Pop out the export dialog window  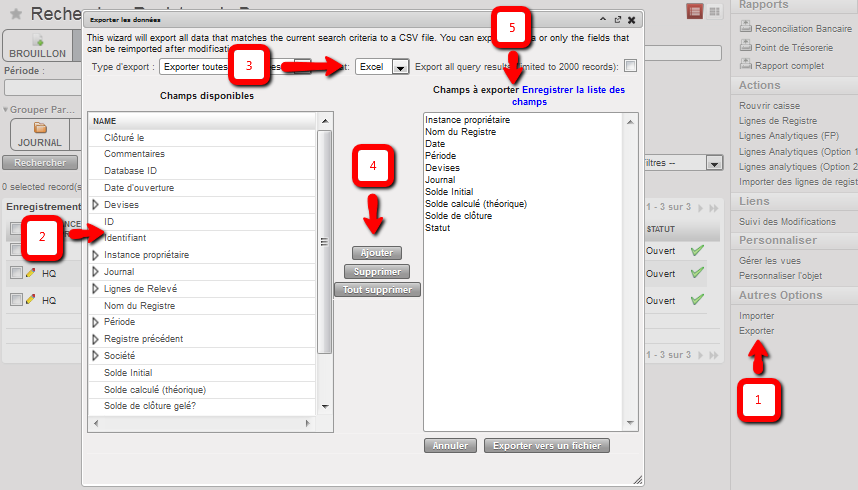pos(617,19)
